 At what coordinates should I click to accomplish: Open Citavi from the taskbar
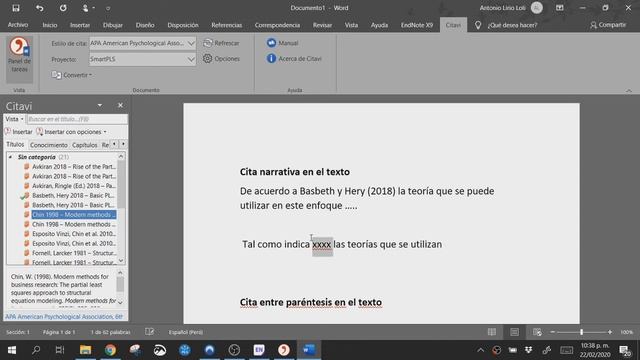(284, 350)
